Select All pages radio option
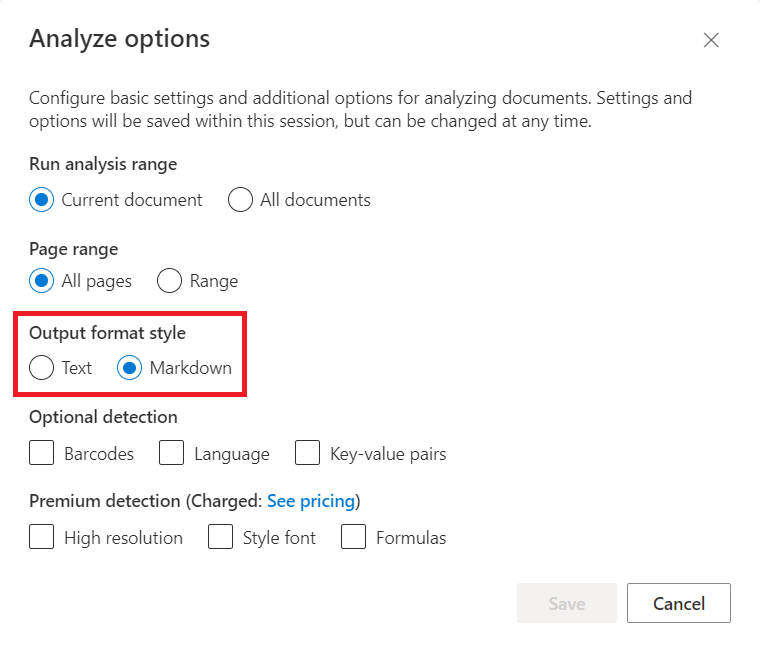 (x=42, y=281)
